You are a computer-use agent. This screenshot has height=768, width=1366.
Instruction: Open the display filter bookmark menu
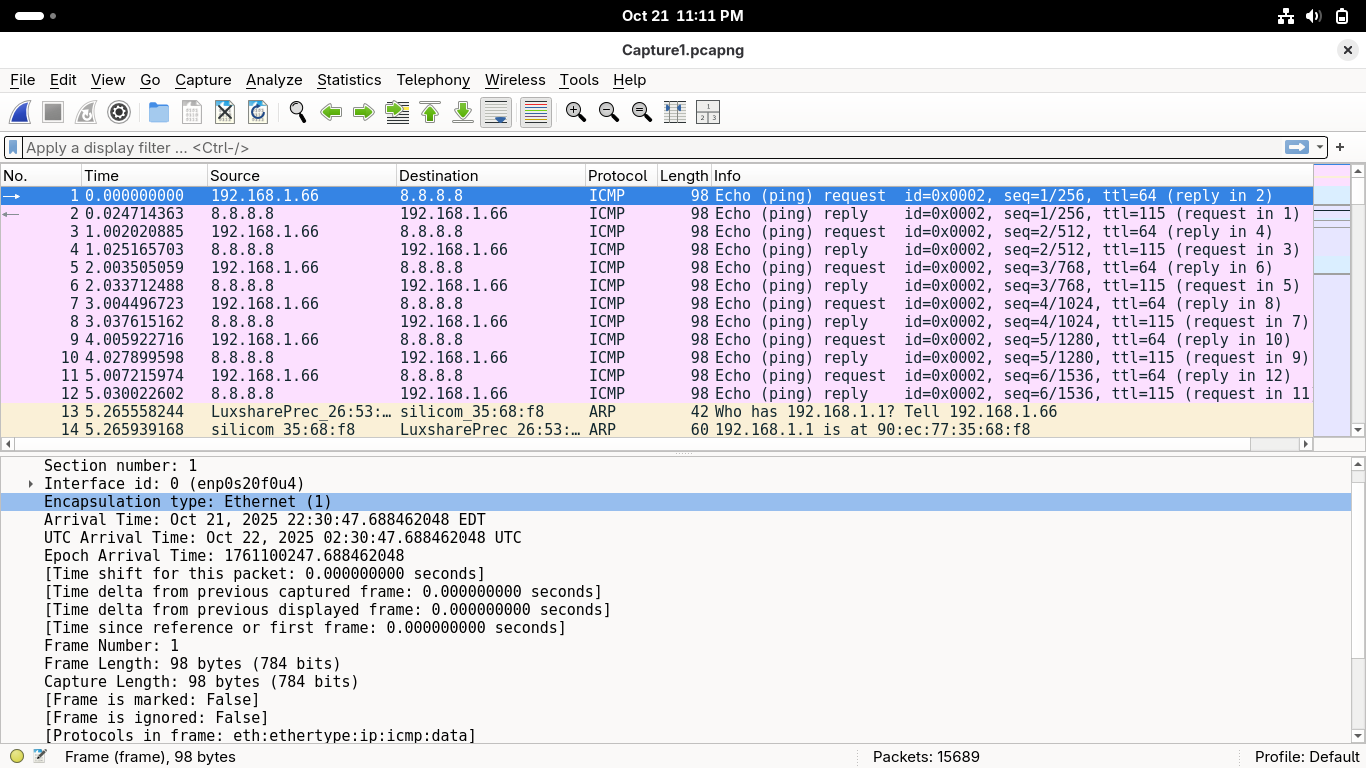(x=13, y=148)
